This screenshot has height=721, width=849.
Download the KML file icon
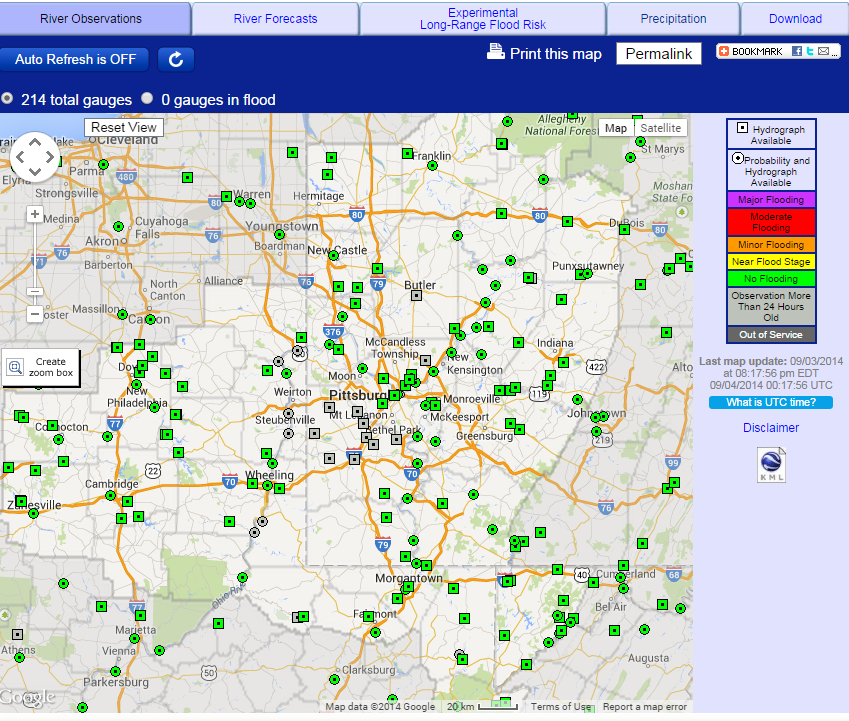pos(771,464)
